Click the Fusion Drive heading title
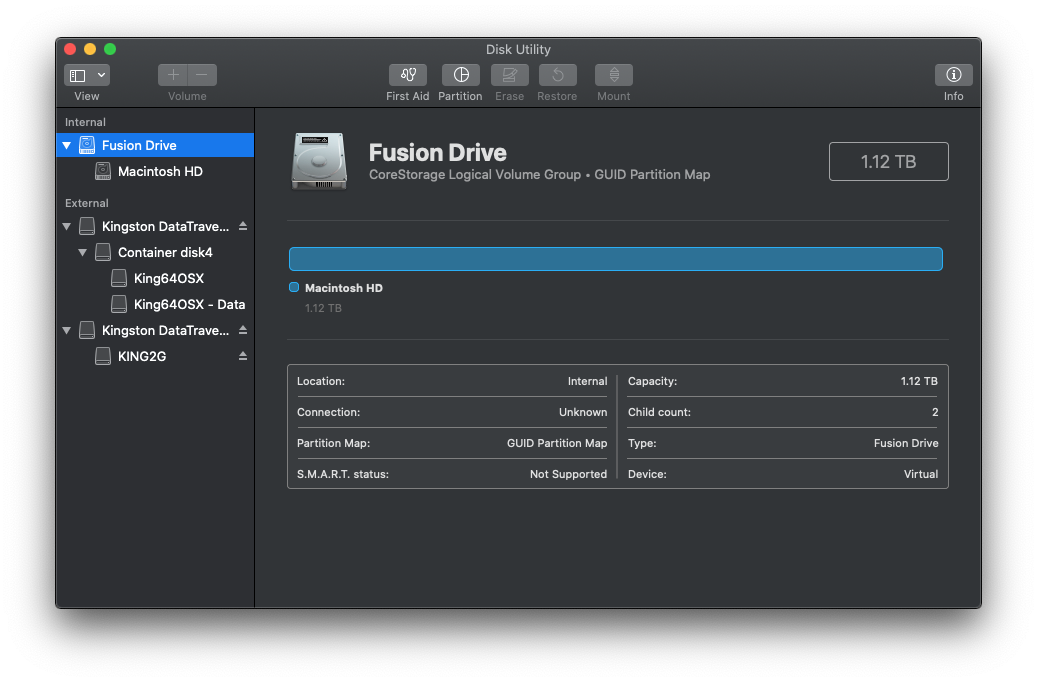Image resolution: width=1037 pixels, height=682 pixels. (x=438, y=153)
